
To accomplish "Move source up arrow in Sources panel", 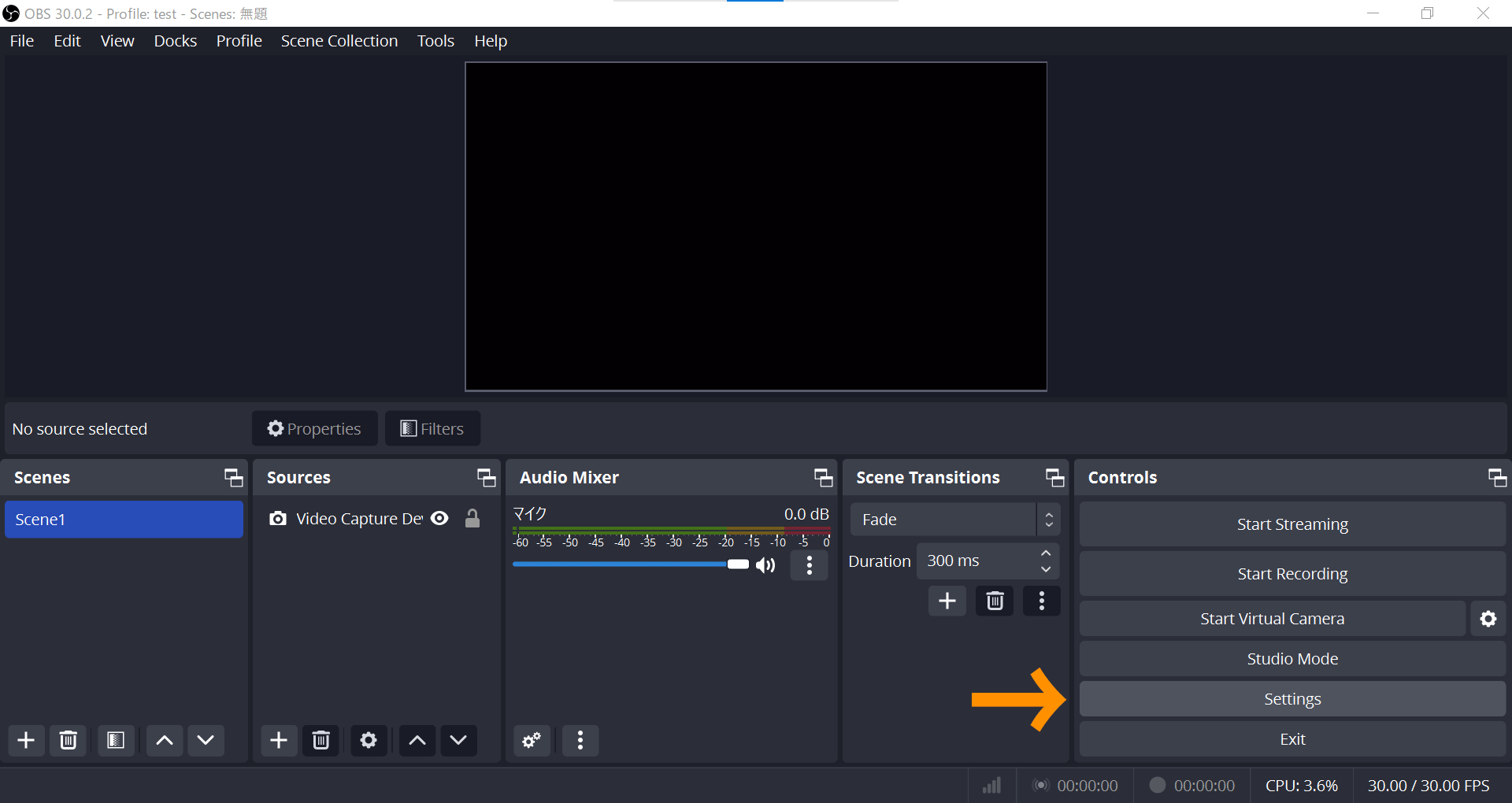I will (x=417, y=740).
